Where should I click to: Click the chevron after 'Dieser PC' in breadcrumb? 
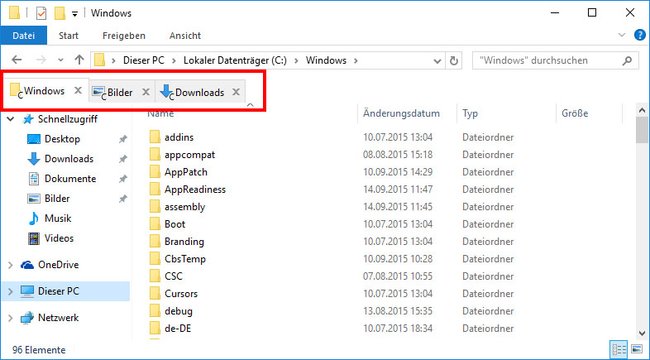click(174, 61)
